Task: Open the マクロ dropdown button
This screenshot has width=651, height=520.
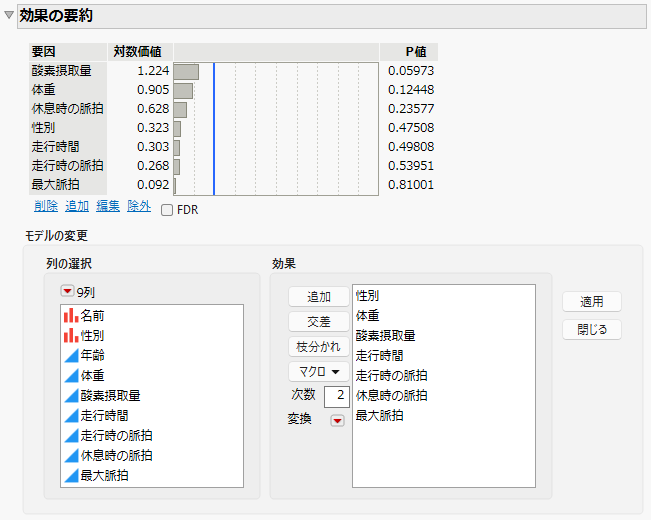Action: pos(319,372)
